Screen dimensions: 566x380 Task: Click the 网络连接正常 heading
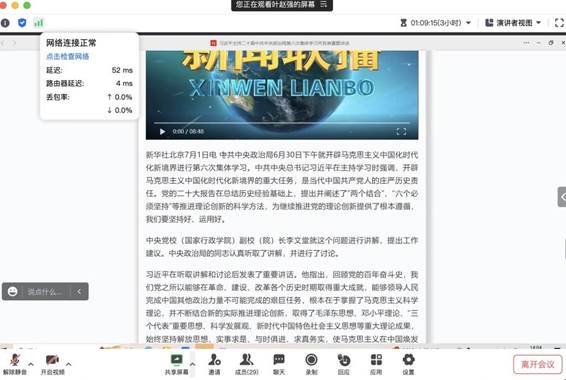pyautogui.click(x=71, y=43)
